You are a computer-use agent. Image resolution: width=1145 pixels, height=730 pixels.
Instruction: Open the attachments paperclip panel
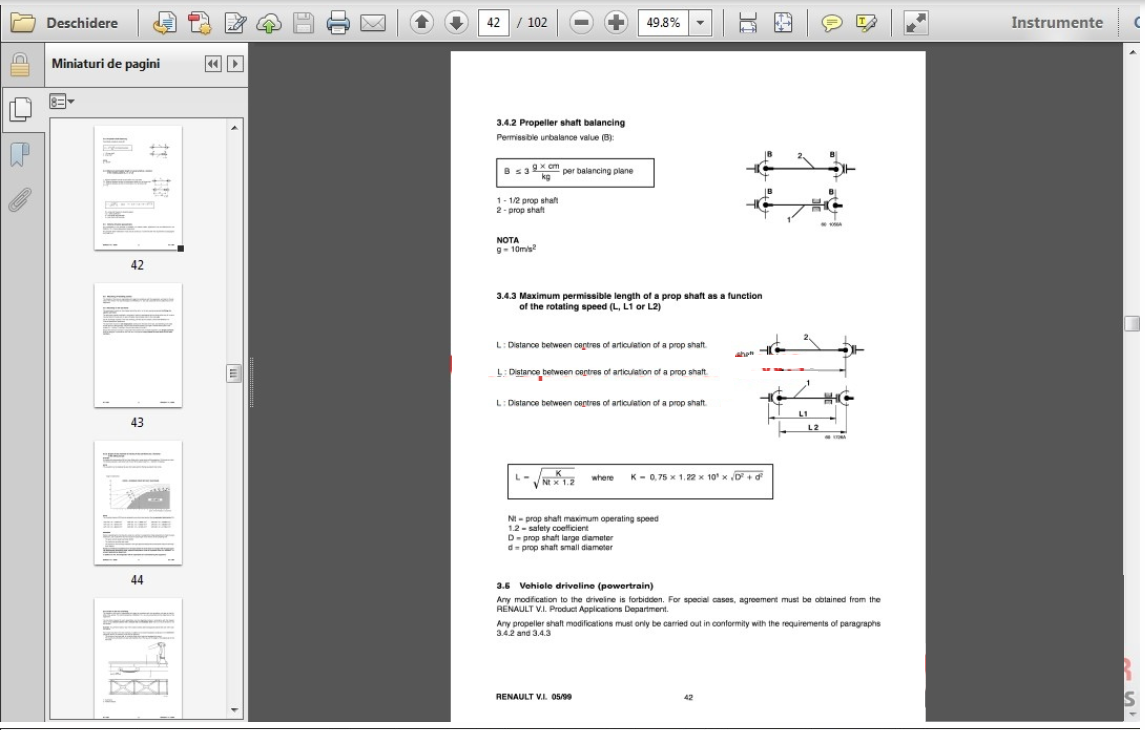(20, 199)
